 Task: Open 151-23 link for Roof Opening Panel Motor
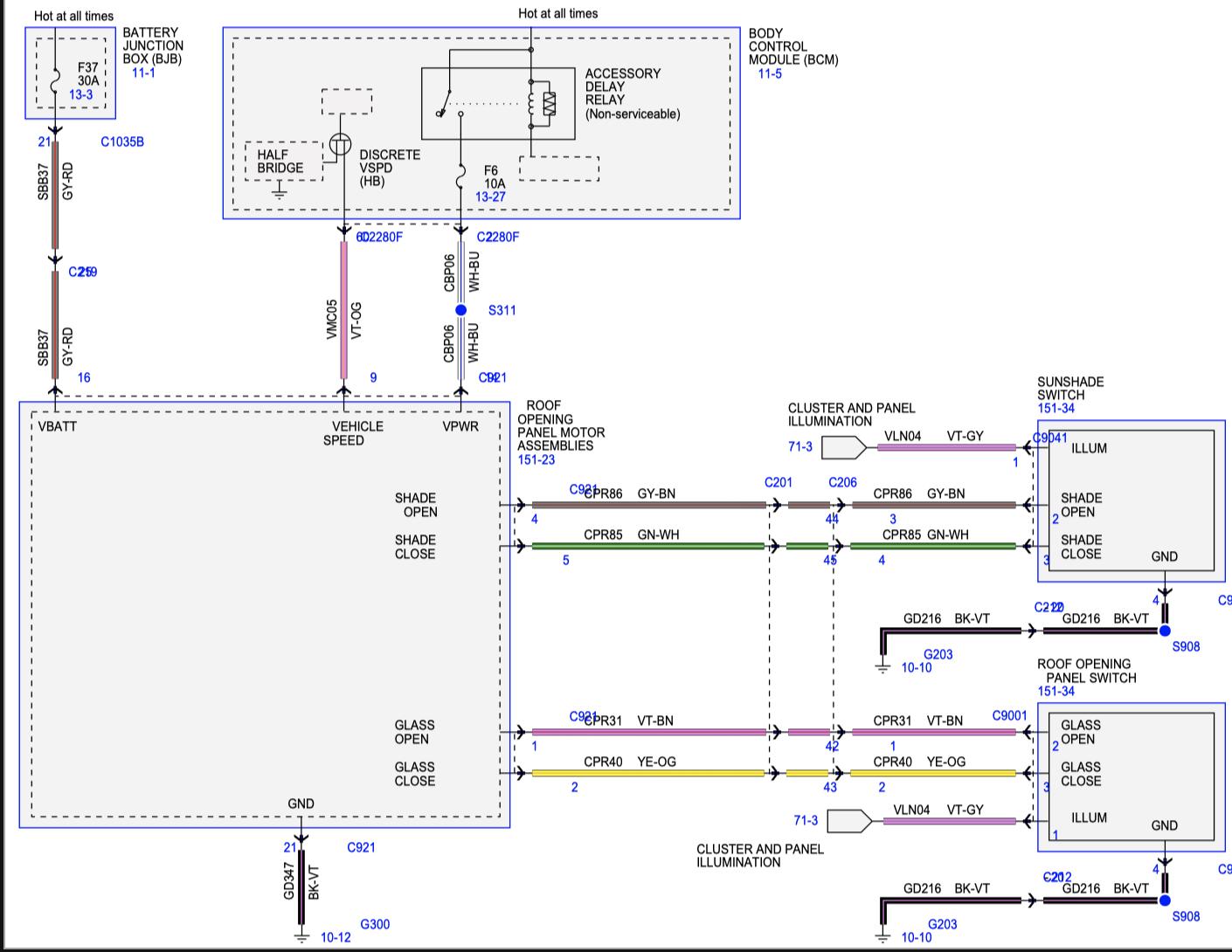536,459
